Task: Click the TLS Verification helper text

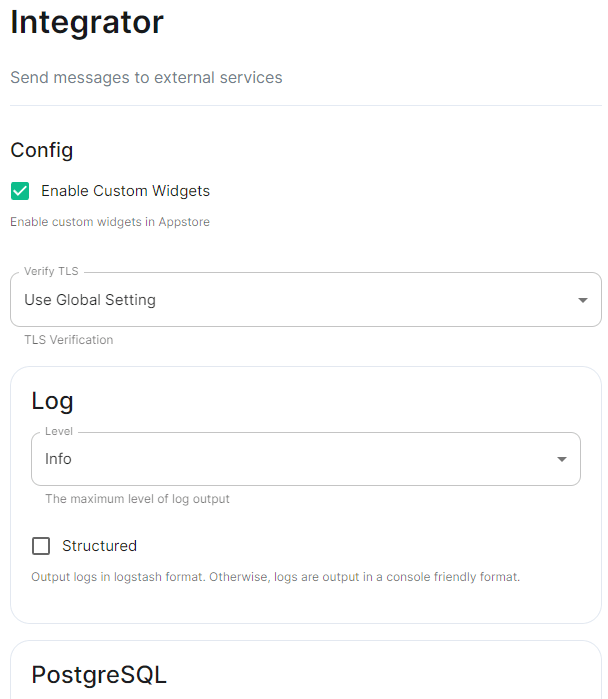Action: (69, 340)
